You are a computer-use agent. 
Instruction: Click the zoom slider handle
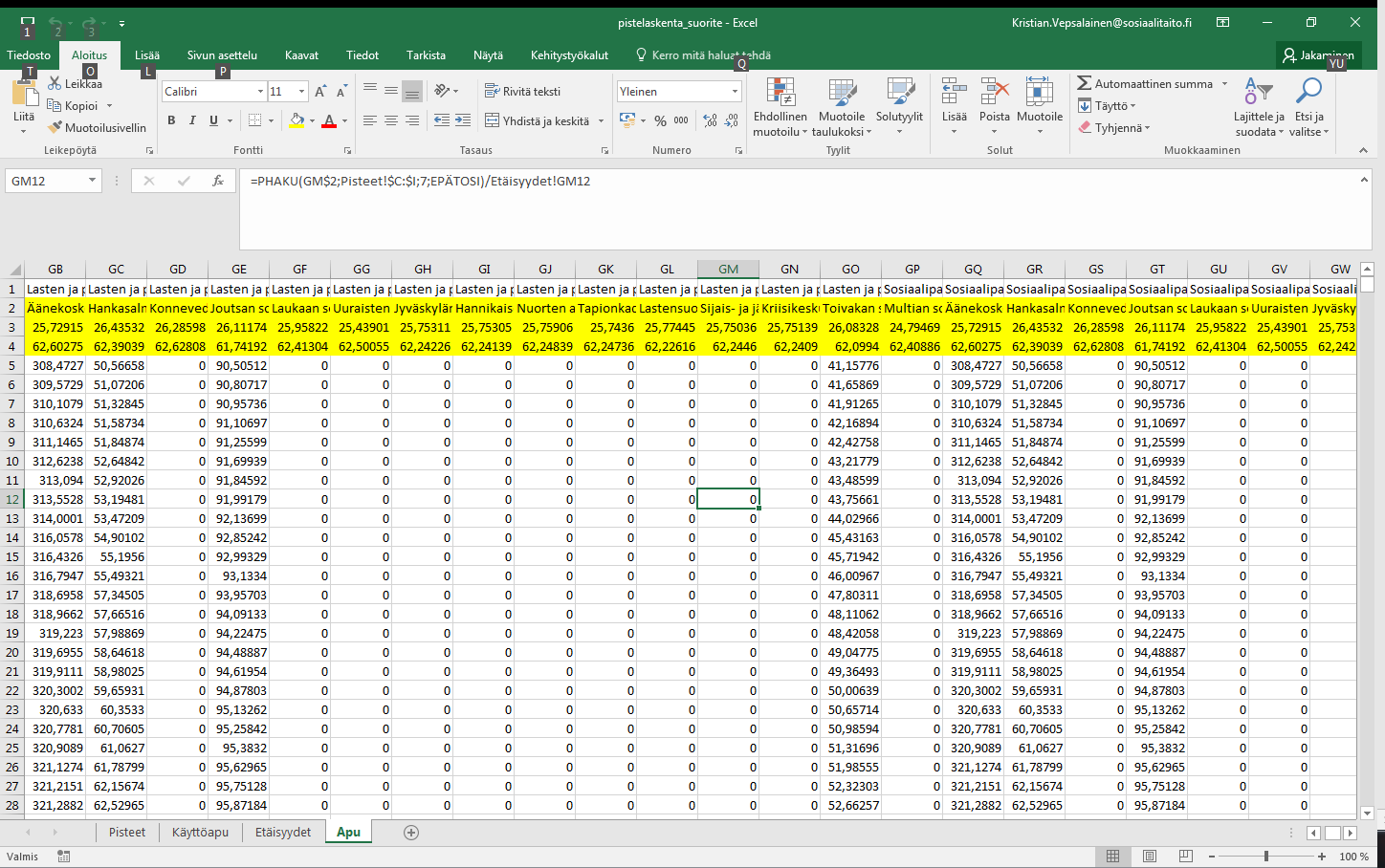(x=1265, y=857)
